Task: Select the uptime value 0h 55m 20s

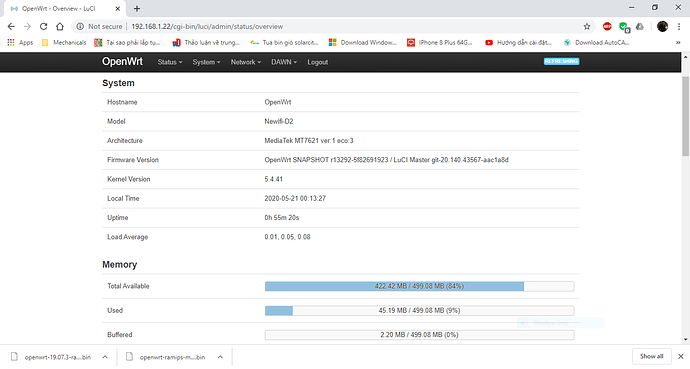Action: (x=282, y=218)
